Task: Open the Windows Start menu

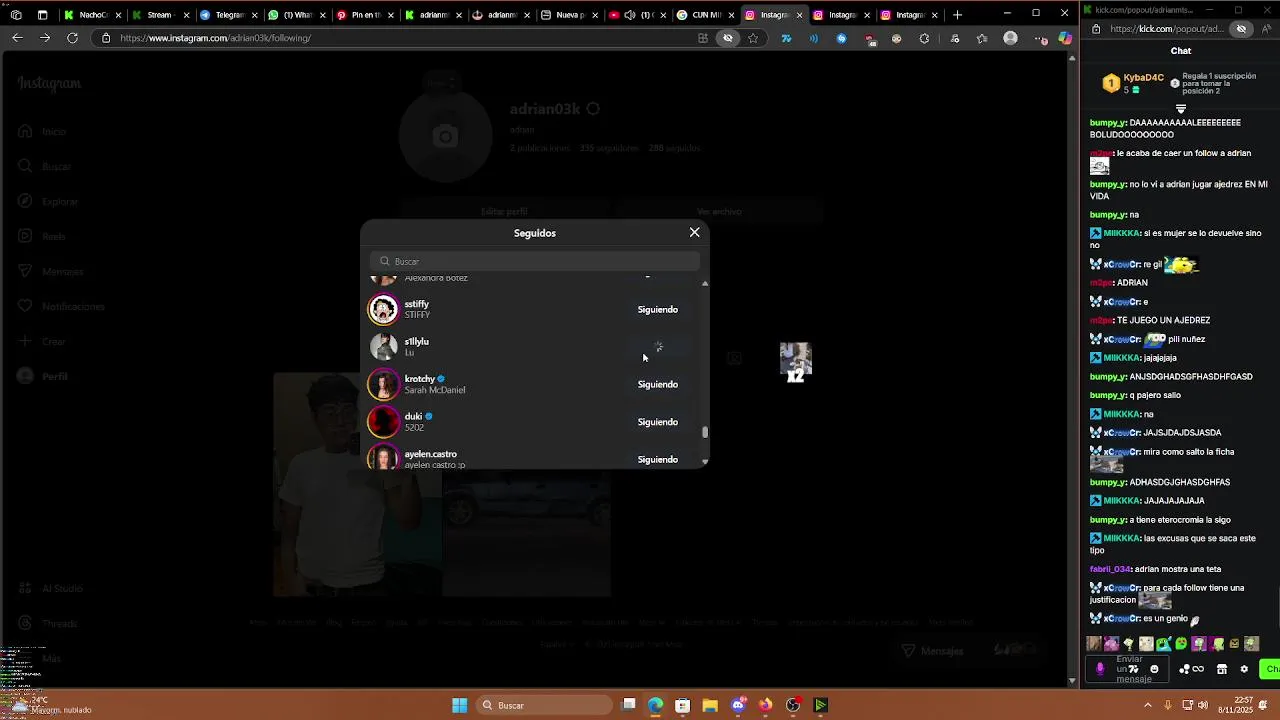Action: [459, 705]
